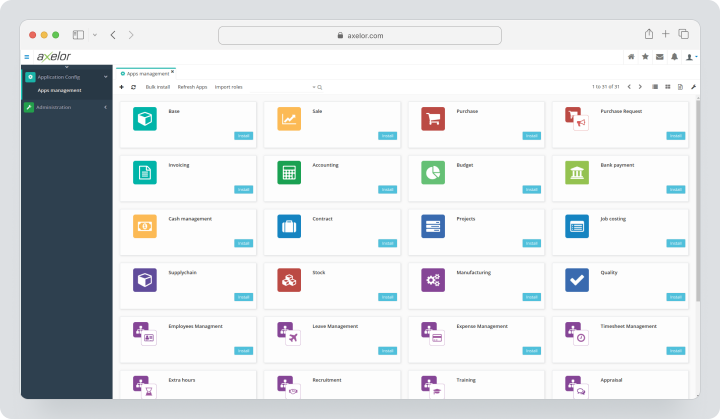Select the Stock boxes icon
Screen dimensions: 720x419
tap(289, 280)
